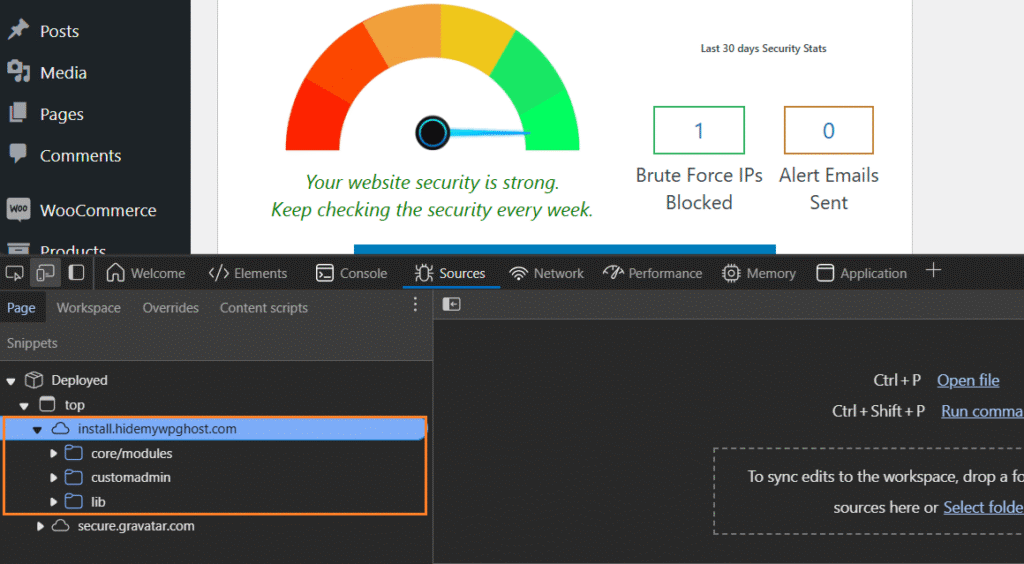Open the WooCommerce menu
This screenshot has height=564, width=1024.
pyautogui.click(x=98, y=210)
